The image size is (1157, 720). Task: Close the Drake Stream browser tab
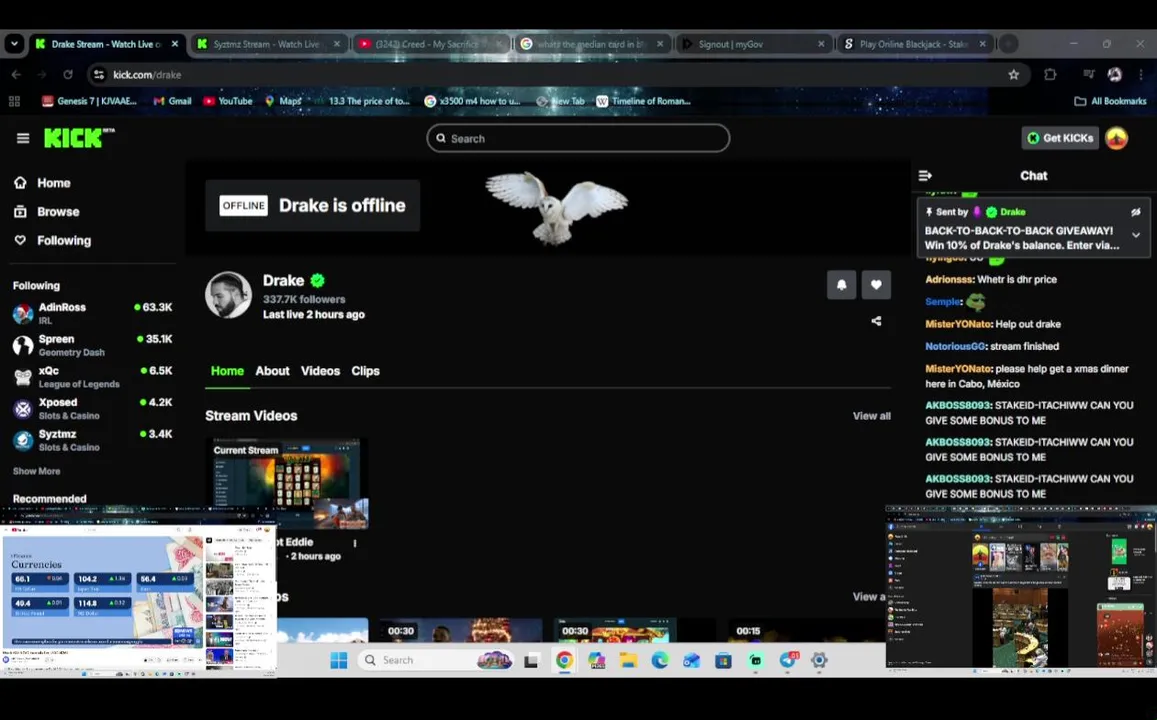[175, 44]
